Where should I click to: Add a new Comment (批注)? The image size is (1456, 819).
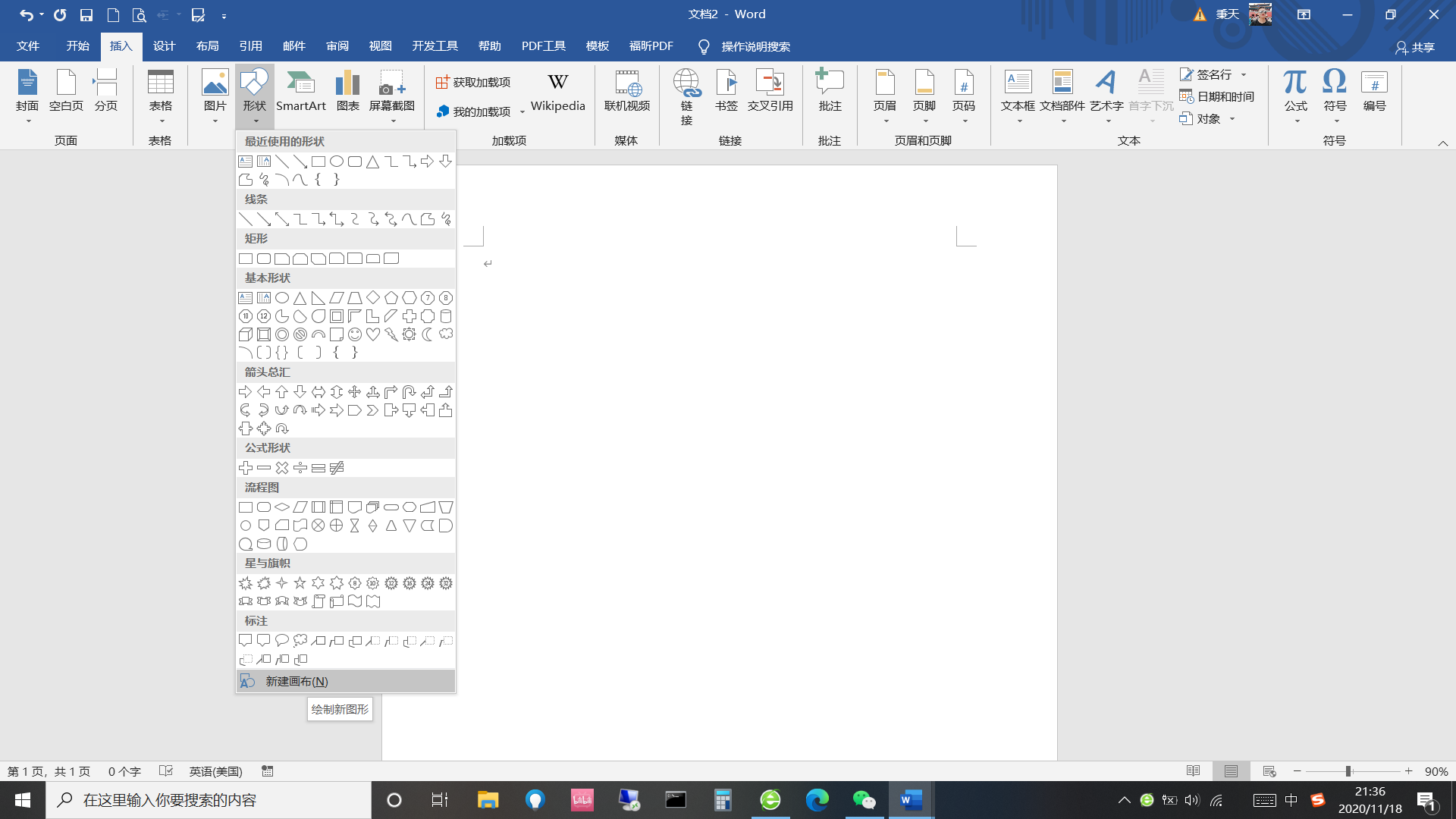pyautogui.click(x=830, y=91)
